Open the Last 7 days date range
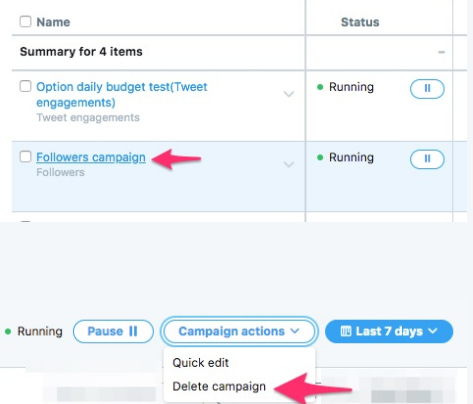The image size is (473, 404). click(x=389, y=331)
